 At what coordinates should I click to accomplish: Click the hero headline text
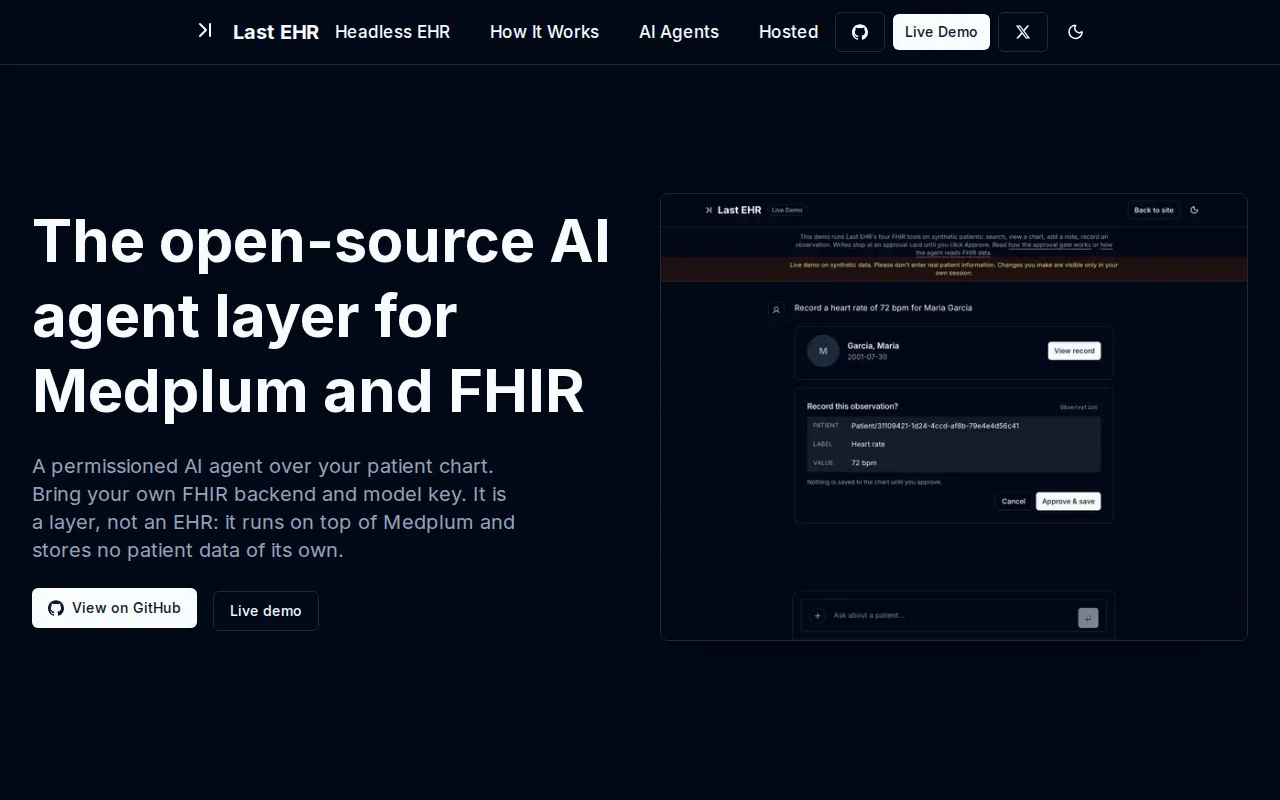point(321,316)
